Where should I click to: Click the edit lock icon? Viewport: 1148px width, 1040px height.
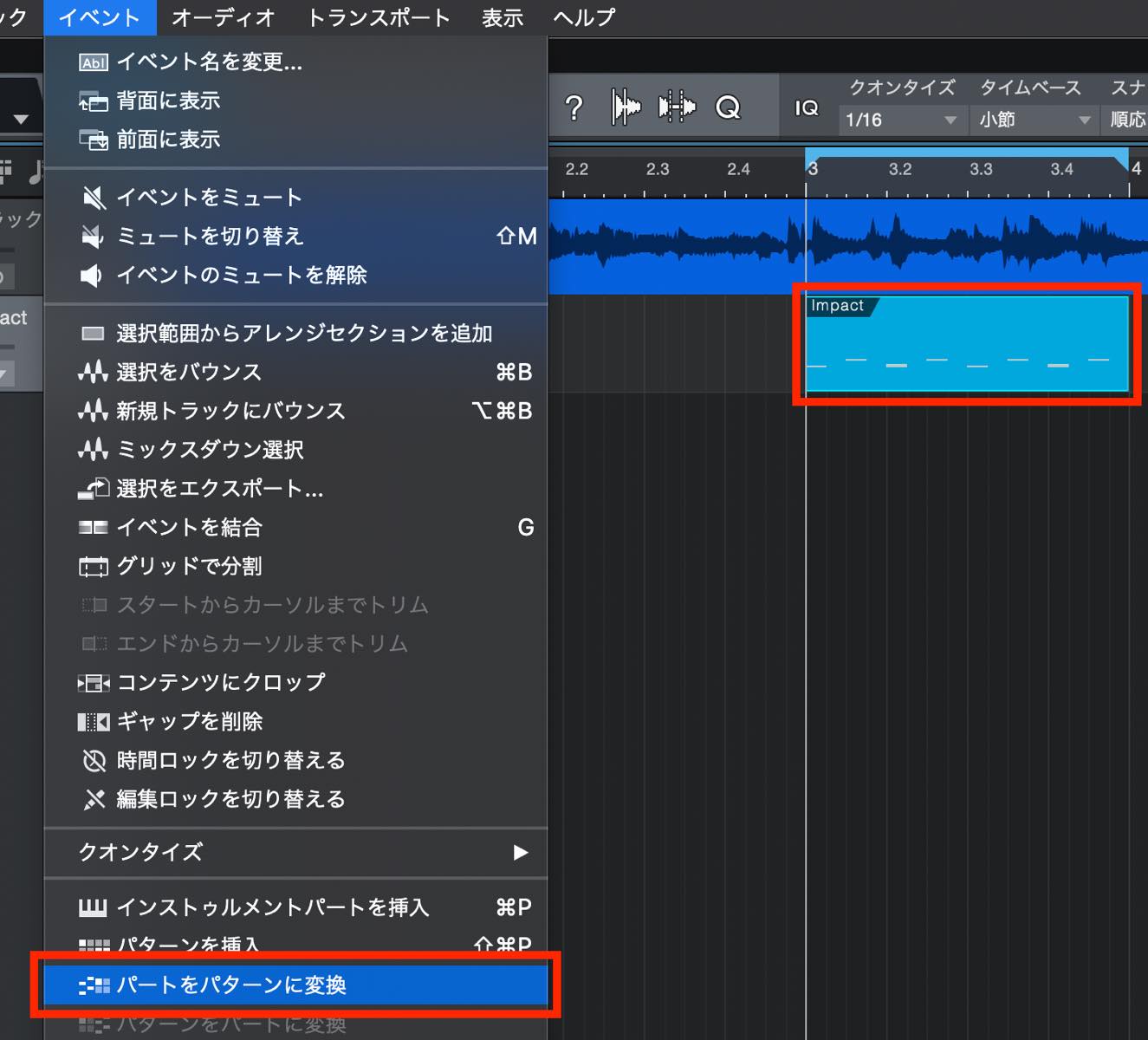click(94, 799)
